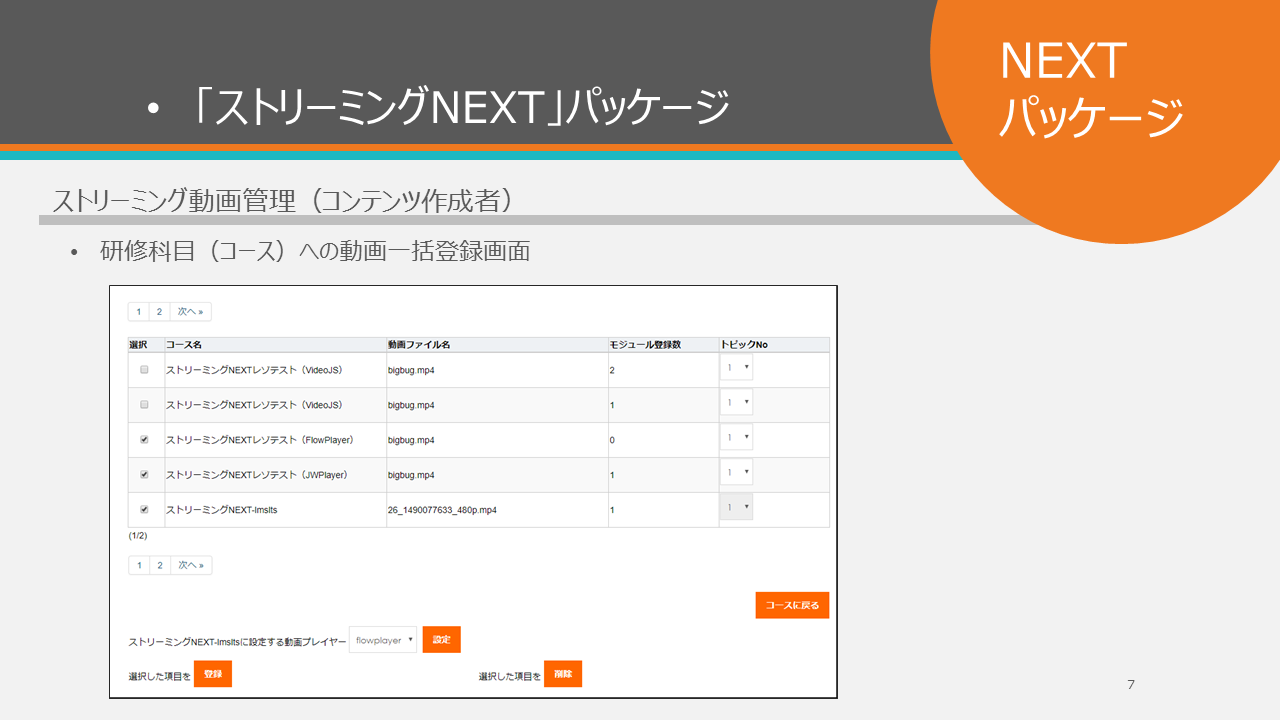Click the 登録 button for selected items

coord(213,675)
